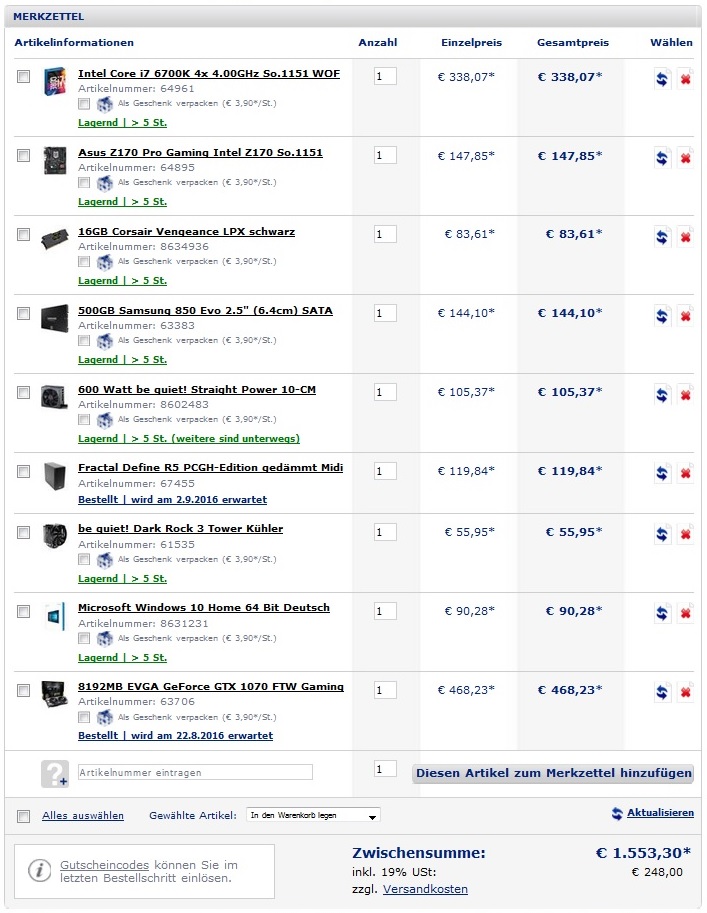Delete the Asus Z170 Pro Gaming item
This screenshot has height=913, width=707.
tap(685, 157)
